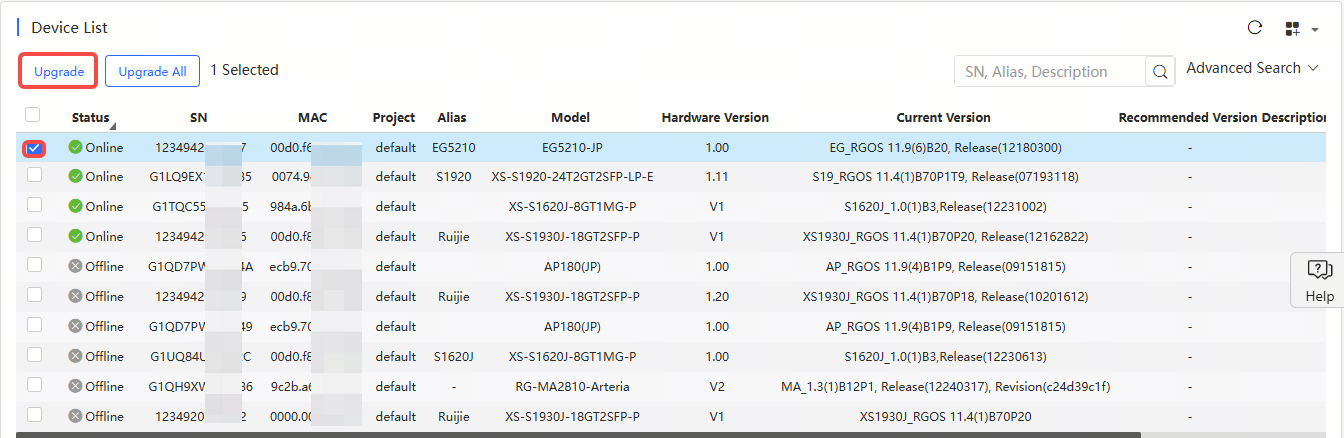This screenshot has width=1344, height=438.
Task: Click the Current Version column header
Action: pos(943,118)
